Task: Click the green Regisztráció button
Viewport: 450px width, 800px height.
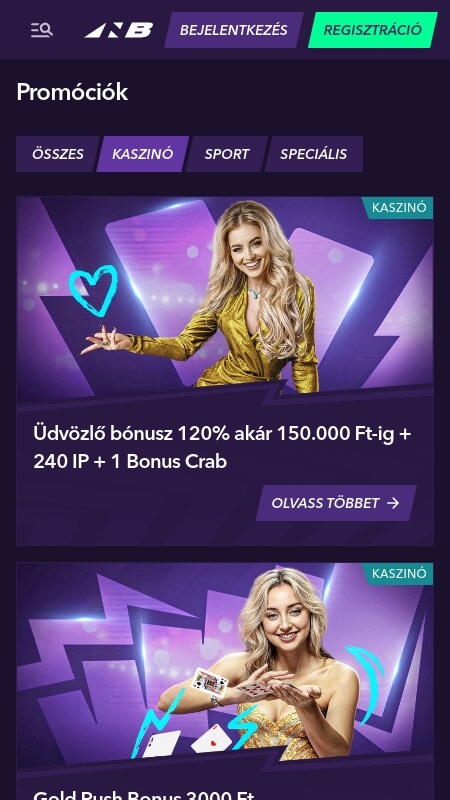Action: click(372, 30)
